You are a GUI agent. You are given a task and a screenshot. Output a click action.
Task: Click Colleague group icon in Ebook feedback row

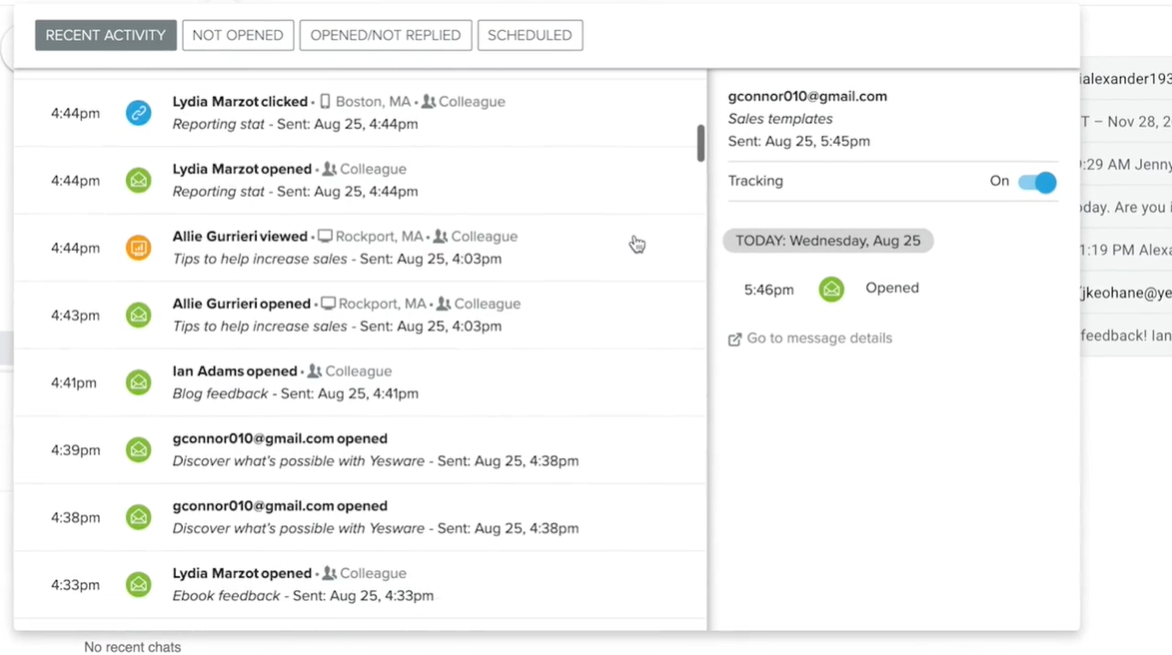pos(330,573)
